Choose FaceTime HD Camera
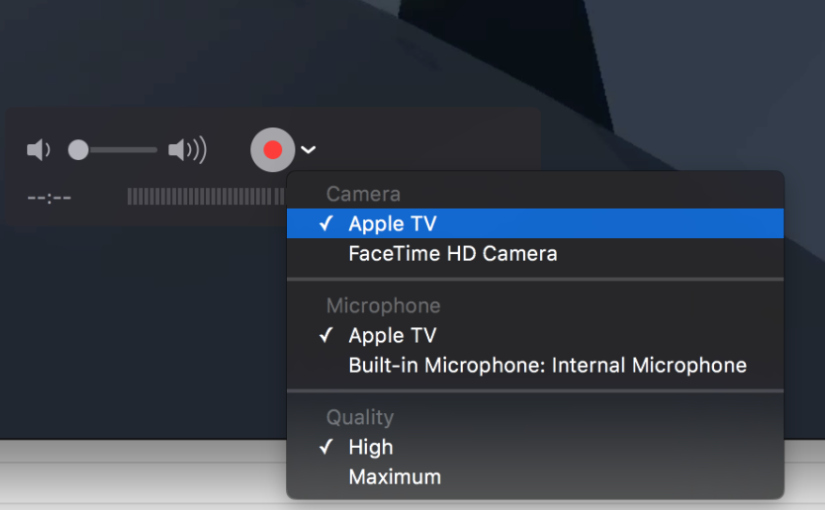 (x=535, y=254)
